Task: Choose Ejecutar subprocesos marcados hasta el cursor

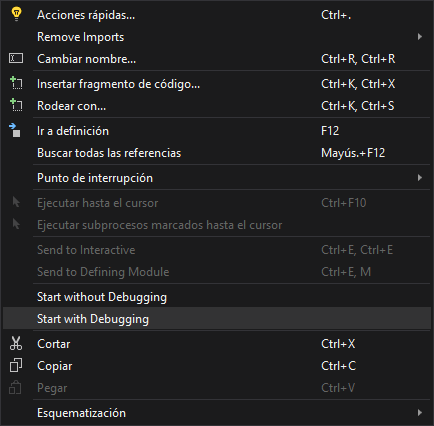Action: (x=217, y=225)
